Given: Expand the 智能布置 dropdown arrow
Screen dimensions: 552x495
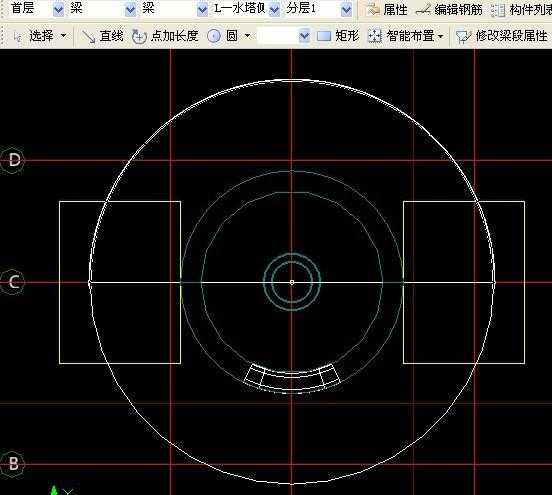Looking at the screenshot, I should coord(440,36).
